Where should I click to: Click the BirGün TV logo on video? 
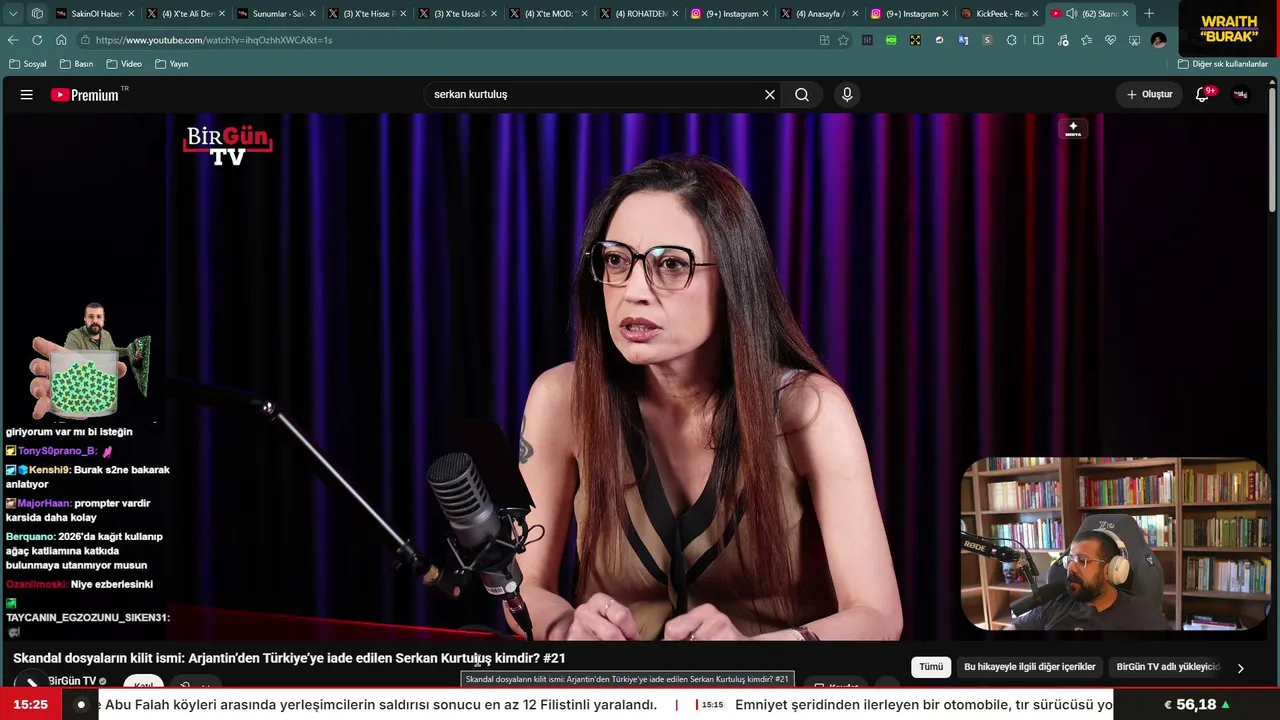[228, 144]
